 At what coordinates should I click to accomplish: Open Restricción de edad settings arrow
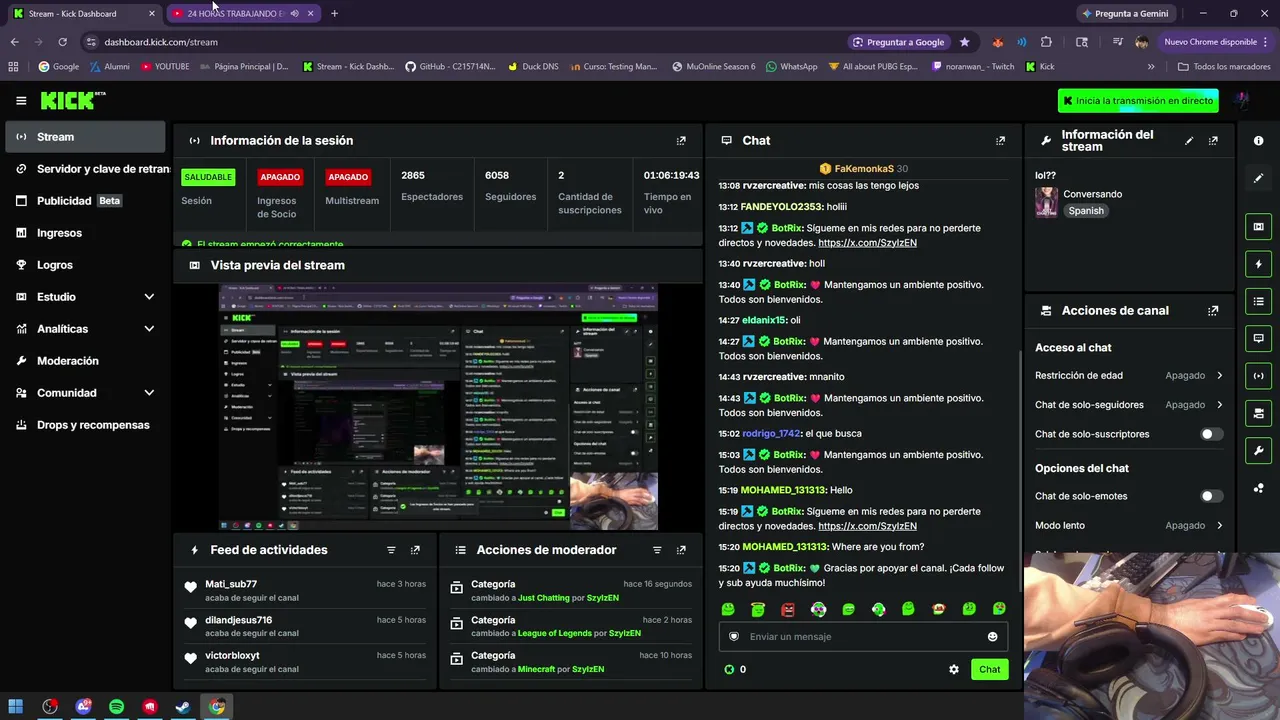click(x=1219, y=376)
